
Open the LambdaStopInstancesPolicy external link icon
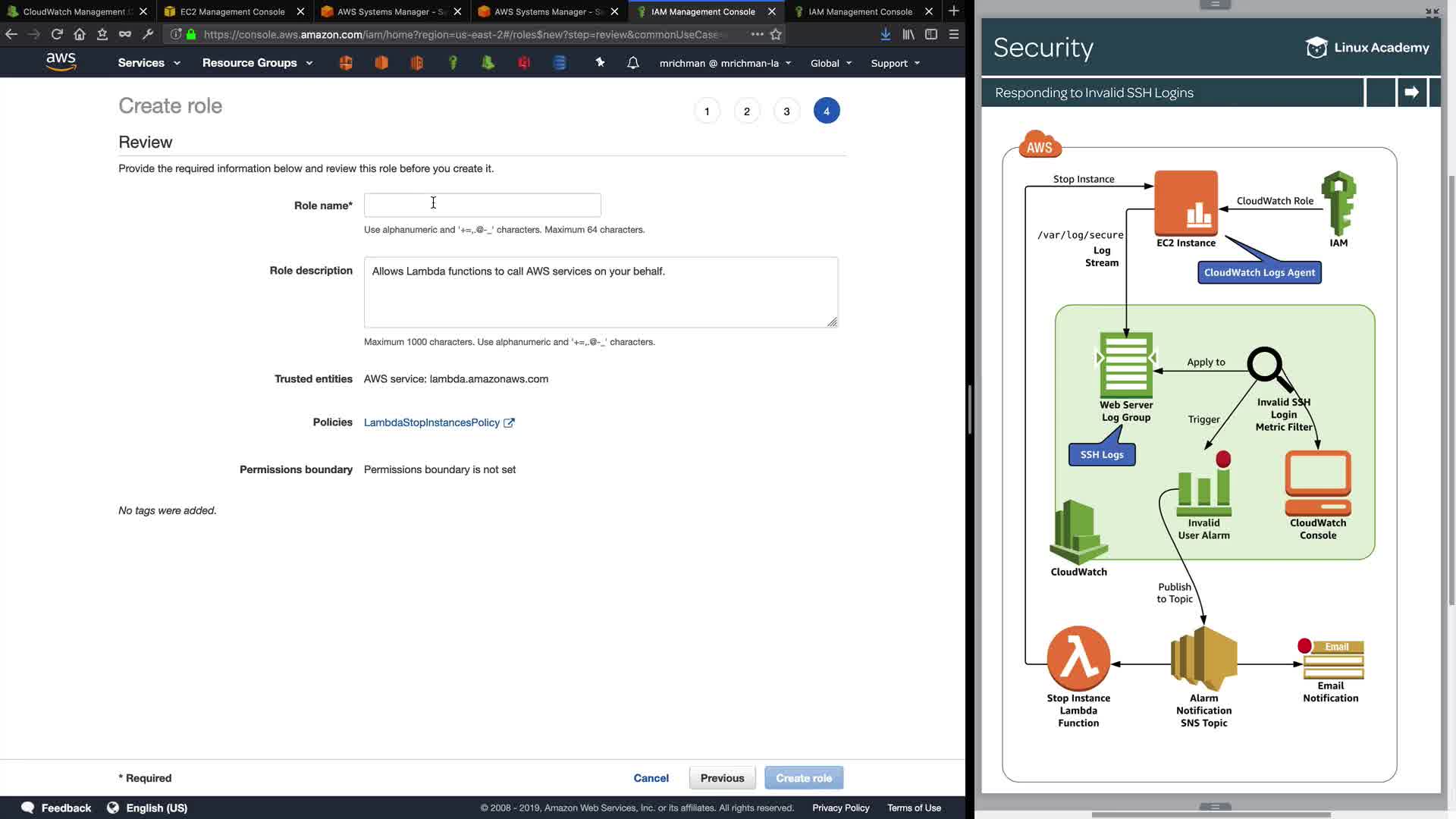509,423
